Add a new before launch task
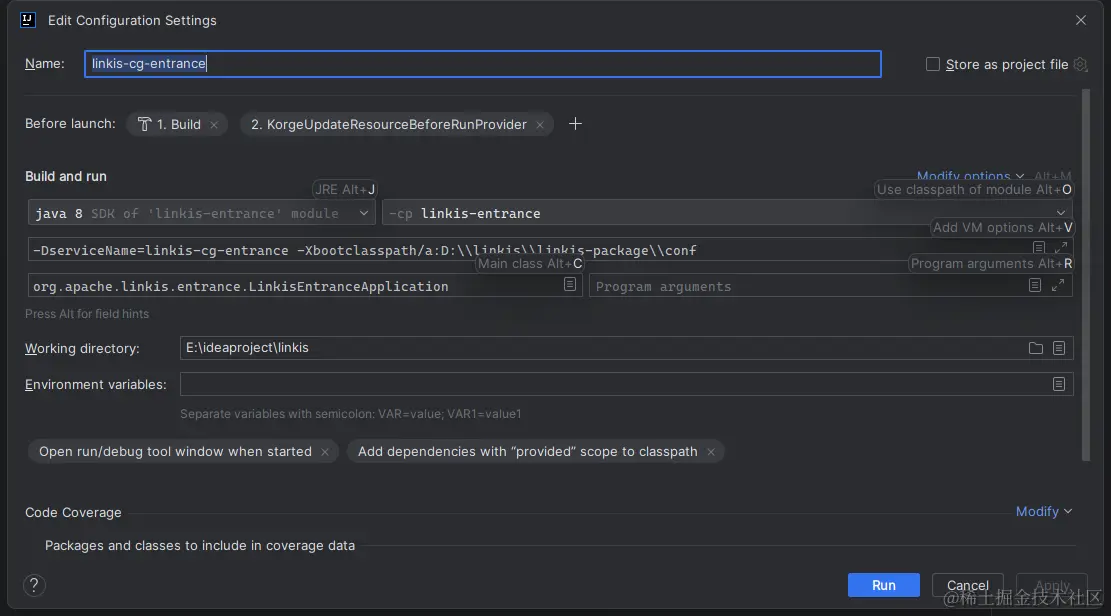 (x=575, y=124)
